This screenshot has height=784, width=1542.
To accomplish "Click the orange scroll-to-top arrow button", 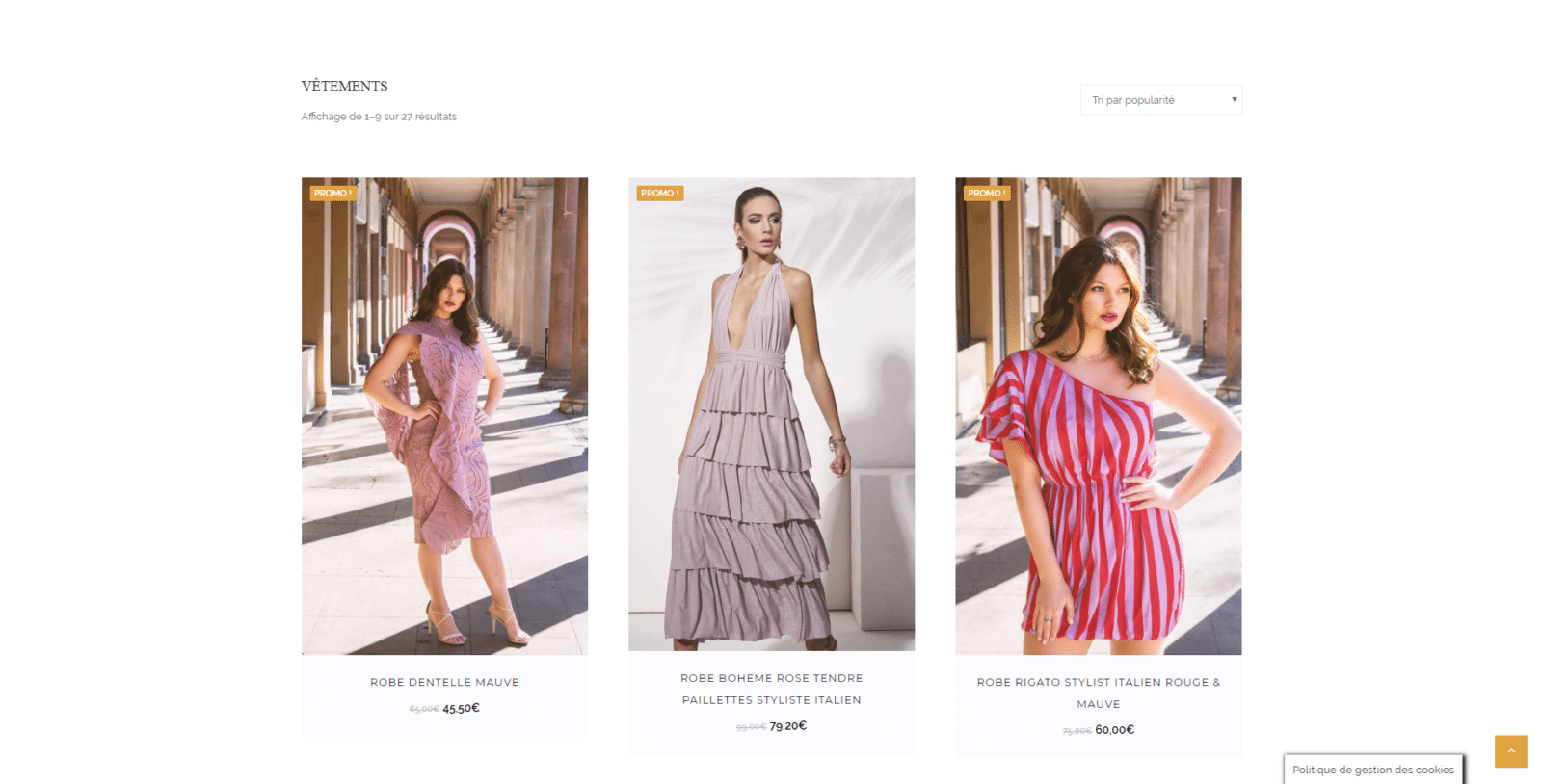I will pos(1510,751).
